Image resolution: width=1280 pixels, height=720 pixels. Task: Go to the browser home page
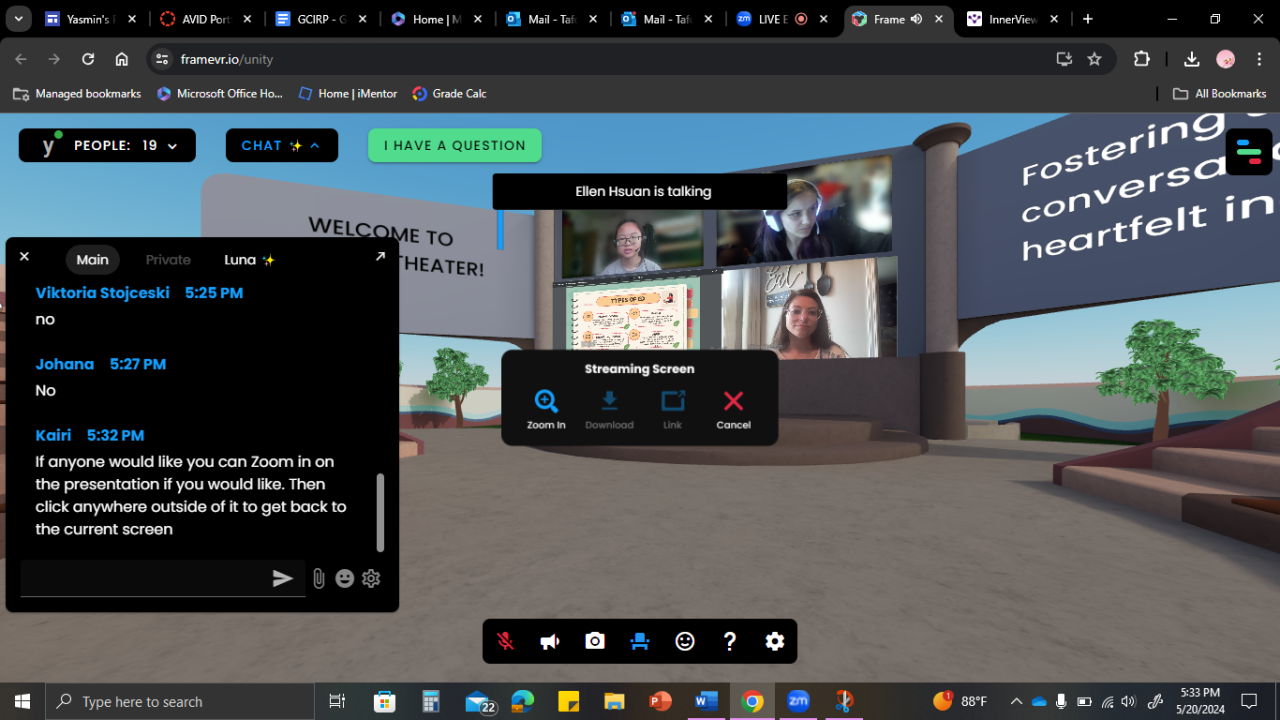(x=122, y=59)
